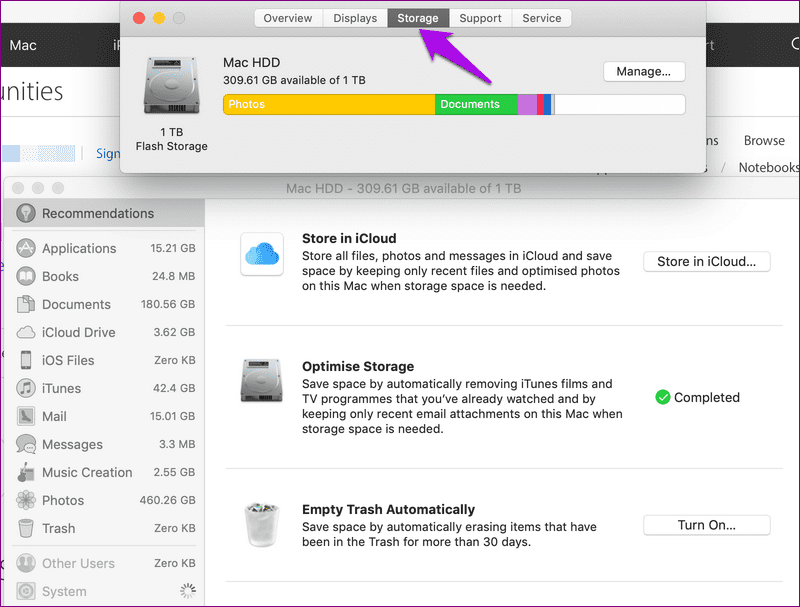Open Messages speech bubble icon
Screen dimensions: 800x607
[26, 444]
